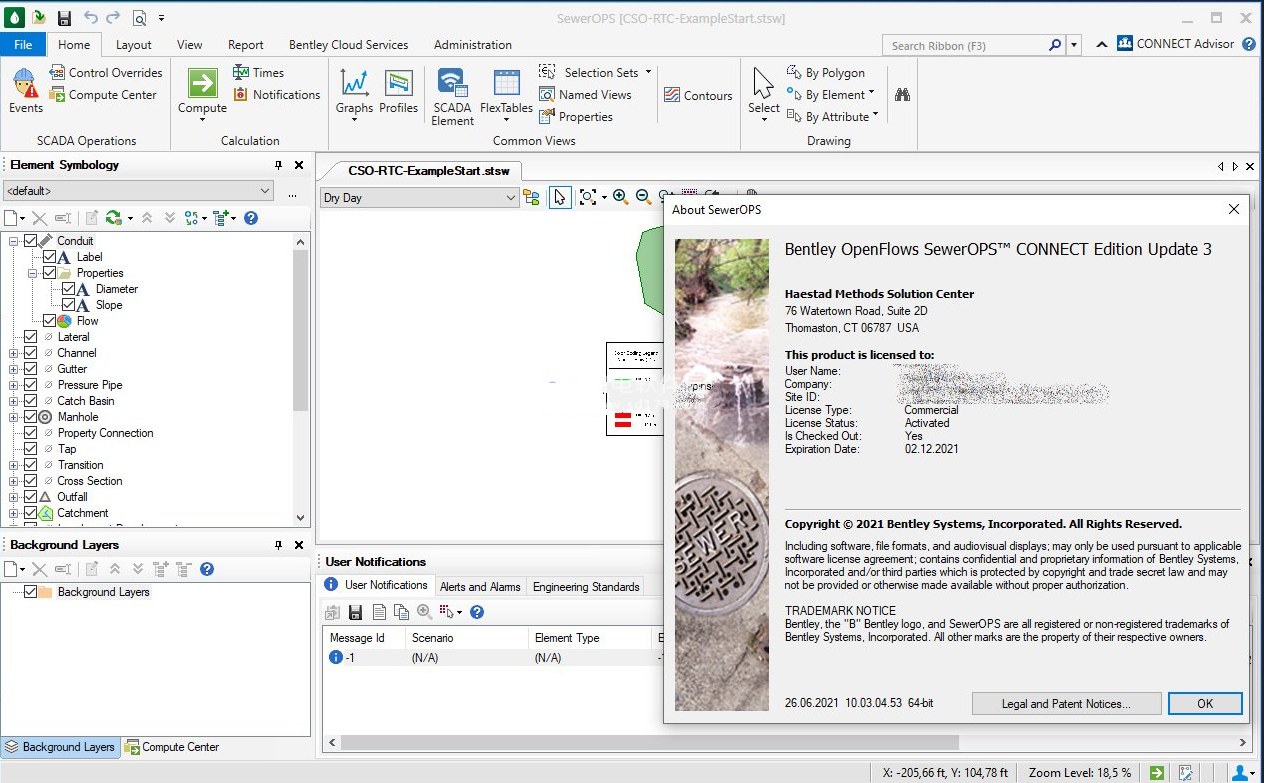
Task: Open the SCADA Element view
Action: click(x=452, y=96)
